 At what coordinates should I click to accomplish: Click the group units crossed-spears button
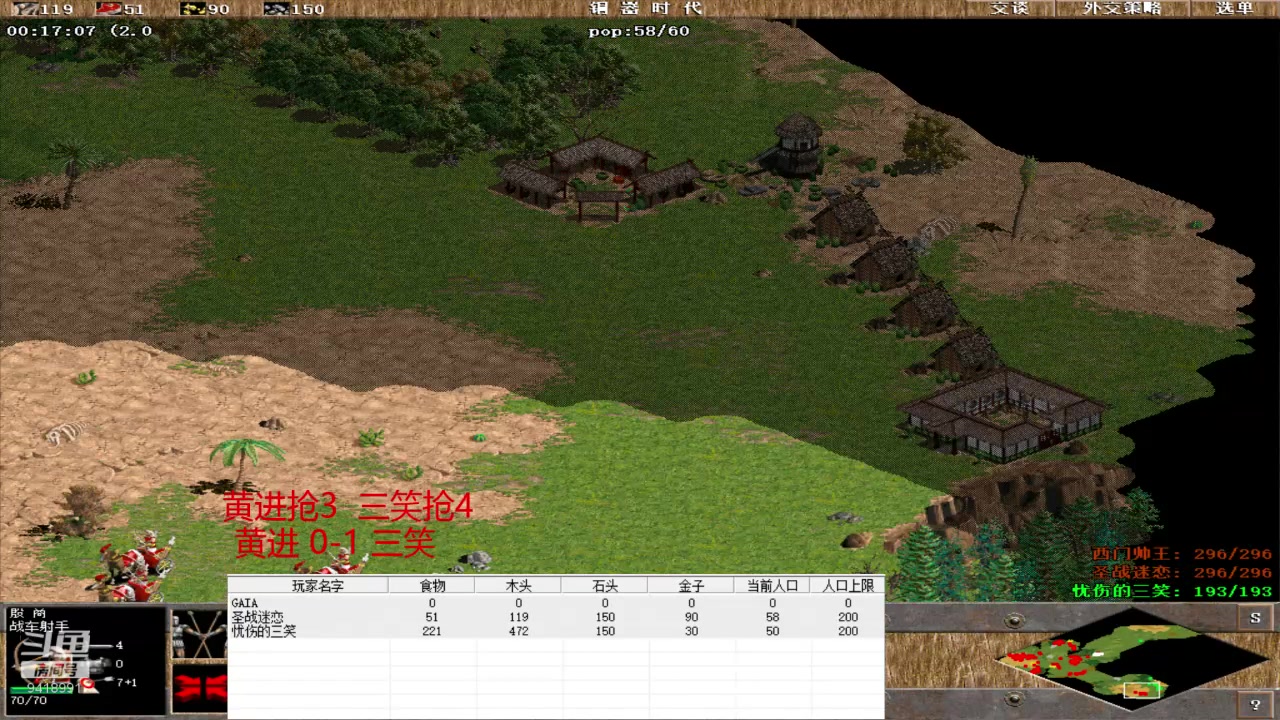point(199,636)
